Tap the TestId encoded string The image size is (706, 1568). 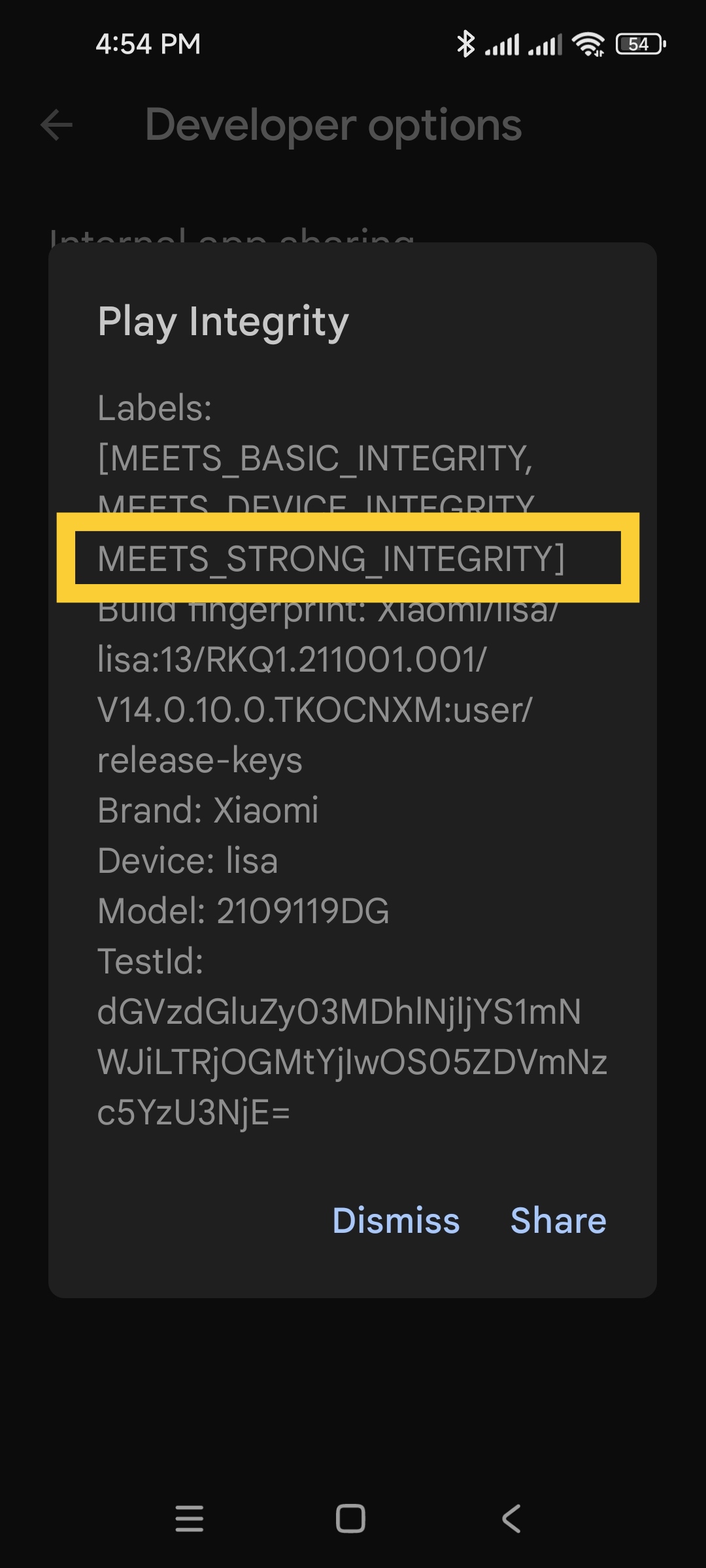click(x=352, y=1062)
